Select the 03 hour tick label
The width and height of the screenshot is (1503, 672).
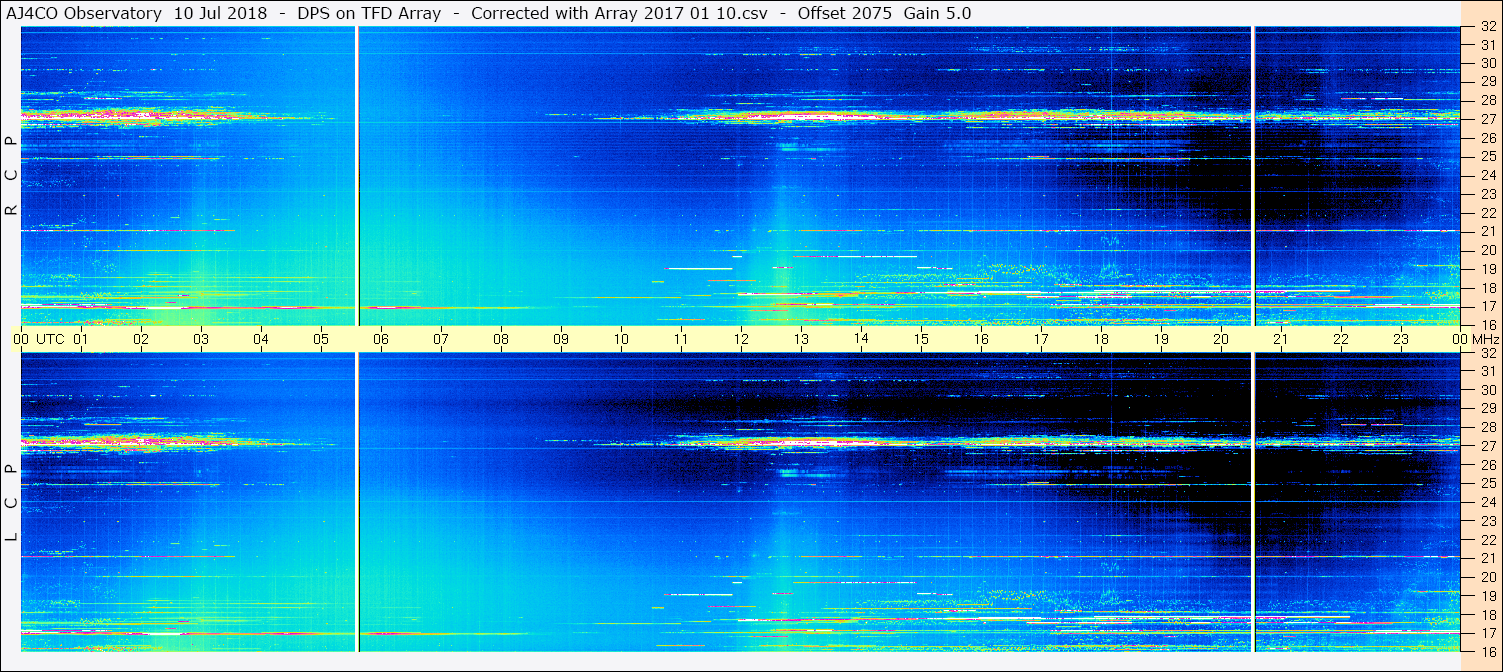[x=201, y=339]
